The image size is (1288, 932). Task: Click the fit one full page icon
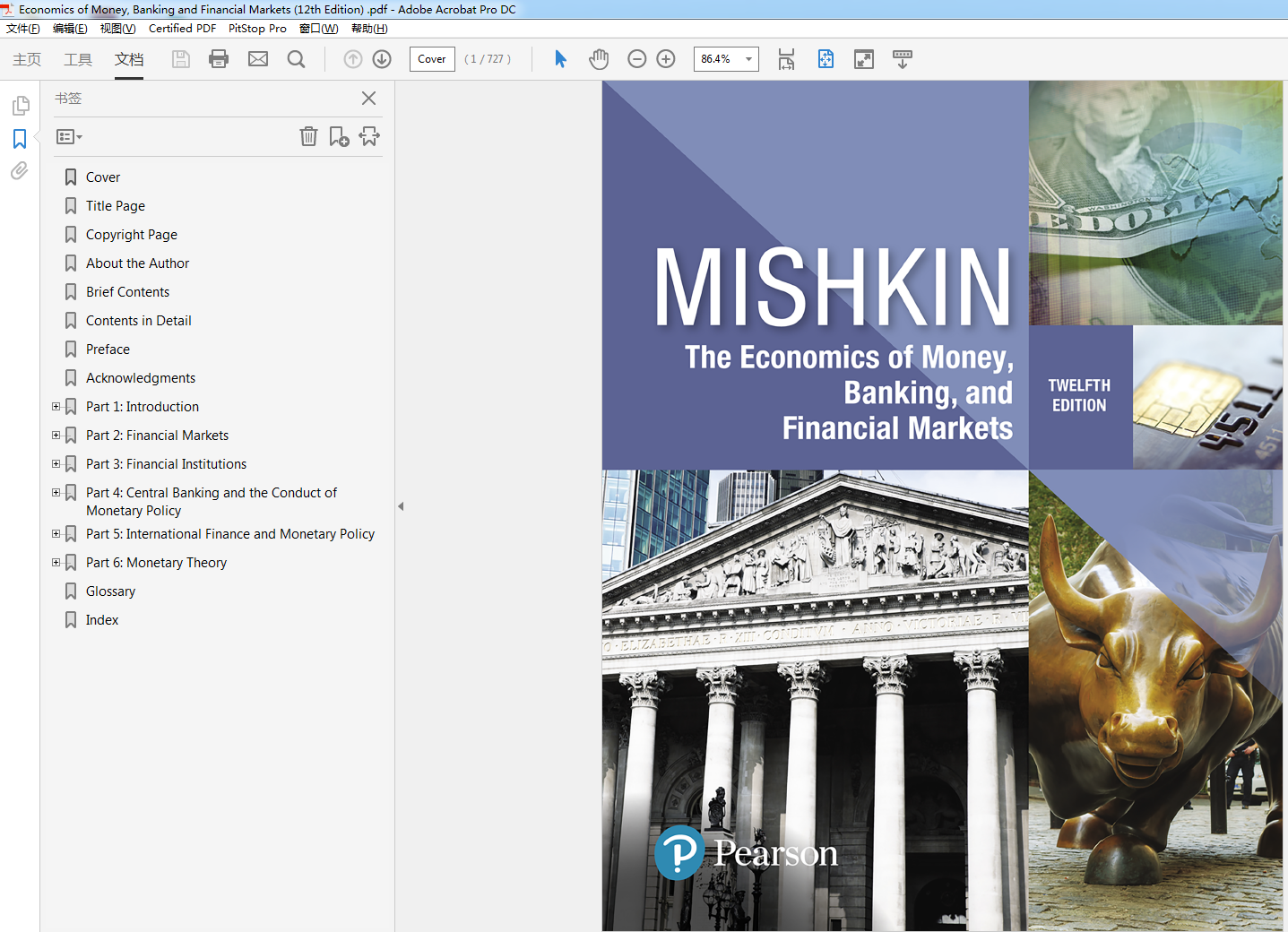coord(826,59)
